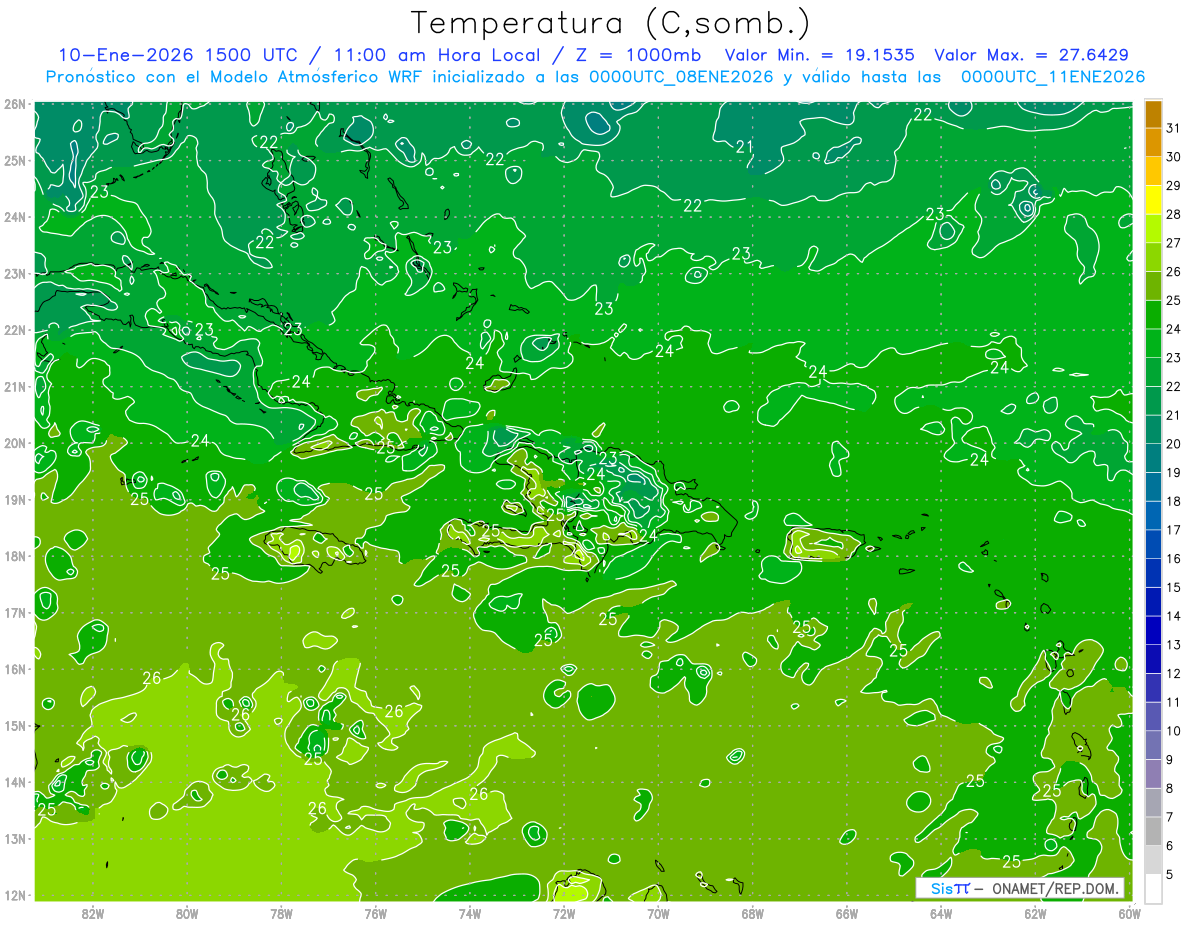Click the color scale label '18'
Image resolution: width=1200 pixels, height=927 pixels.
point(1174,501)
